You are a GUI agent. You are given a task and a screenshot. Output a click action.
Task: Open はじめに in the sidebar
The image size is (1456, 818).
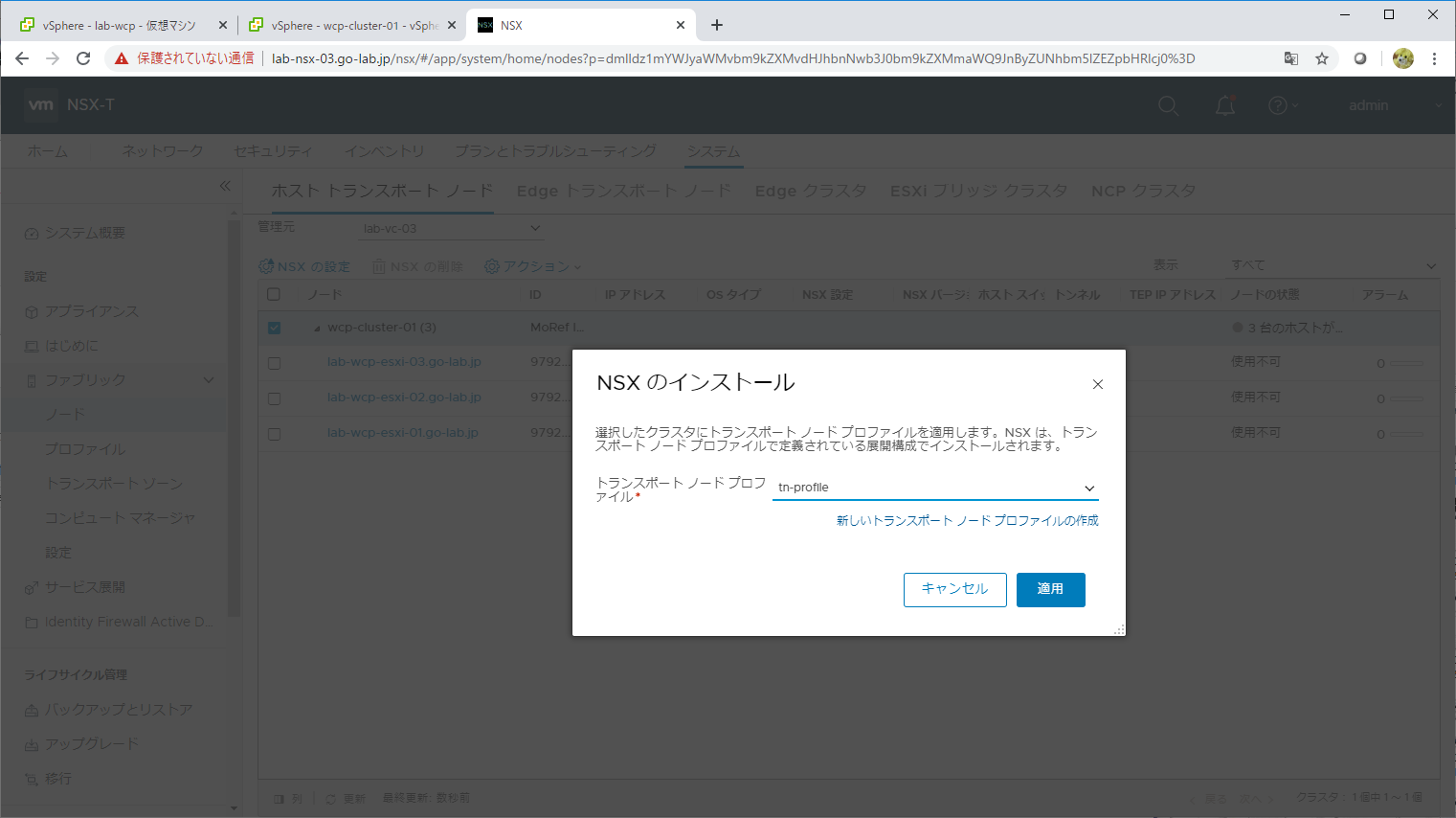pyautogui.click(x=71, y=346)
